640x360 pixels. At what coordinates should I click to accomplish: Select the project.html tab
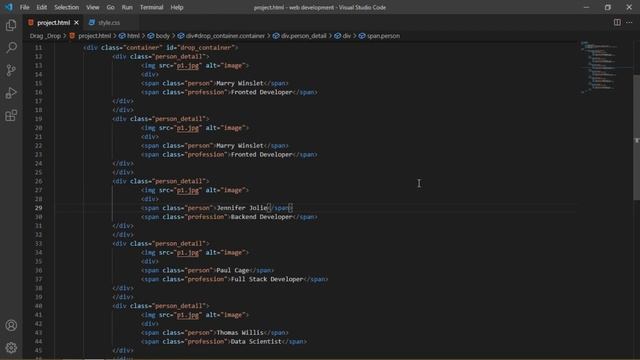click(53, 23)
